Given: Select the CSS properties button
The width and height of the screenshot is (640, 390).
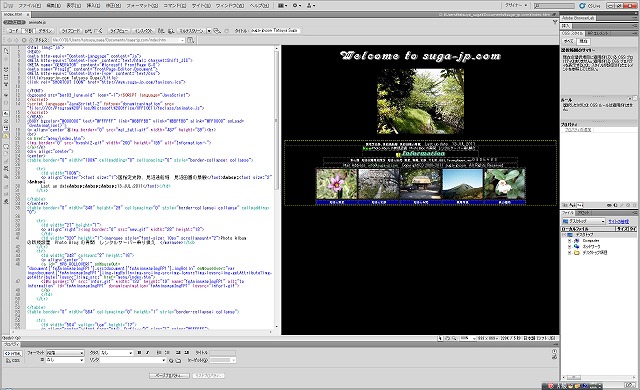Looking at the screenshot, I should (12, 361).
